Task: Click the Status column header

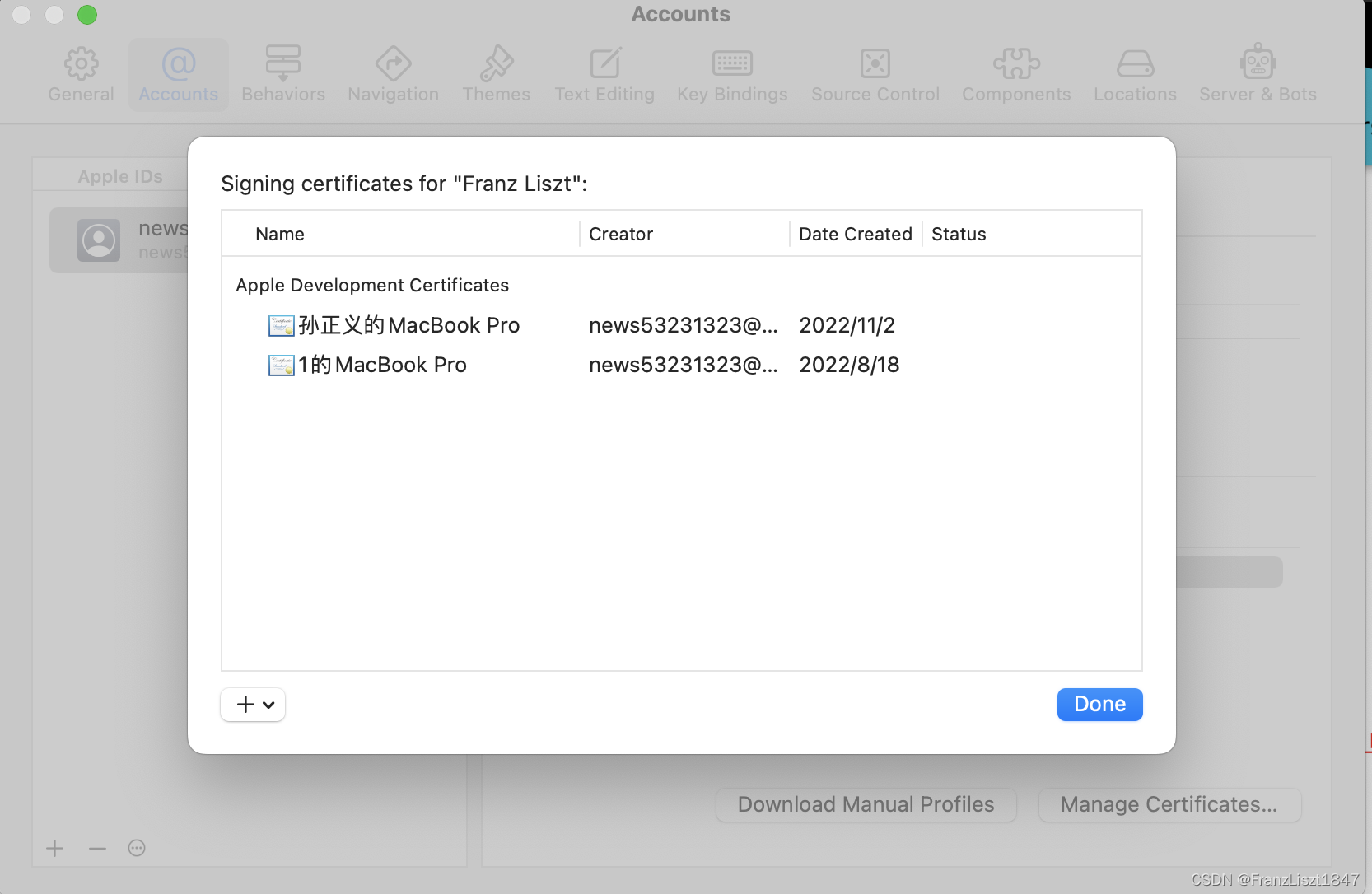Action: 959,235
